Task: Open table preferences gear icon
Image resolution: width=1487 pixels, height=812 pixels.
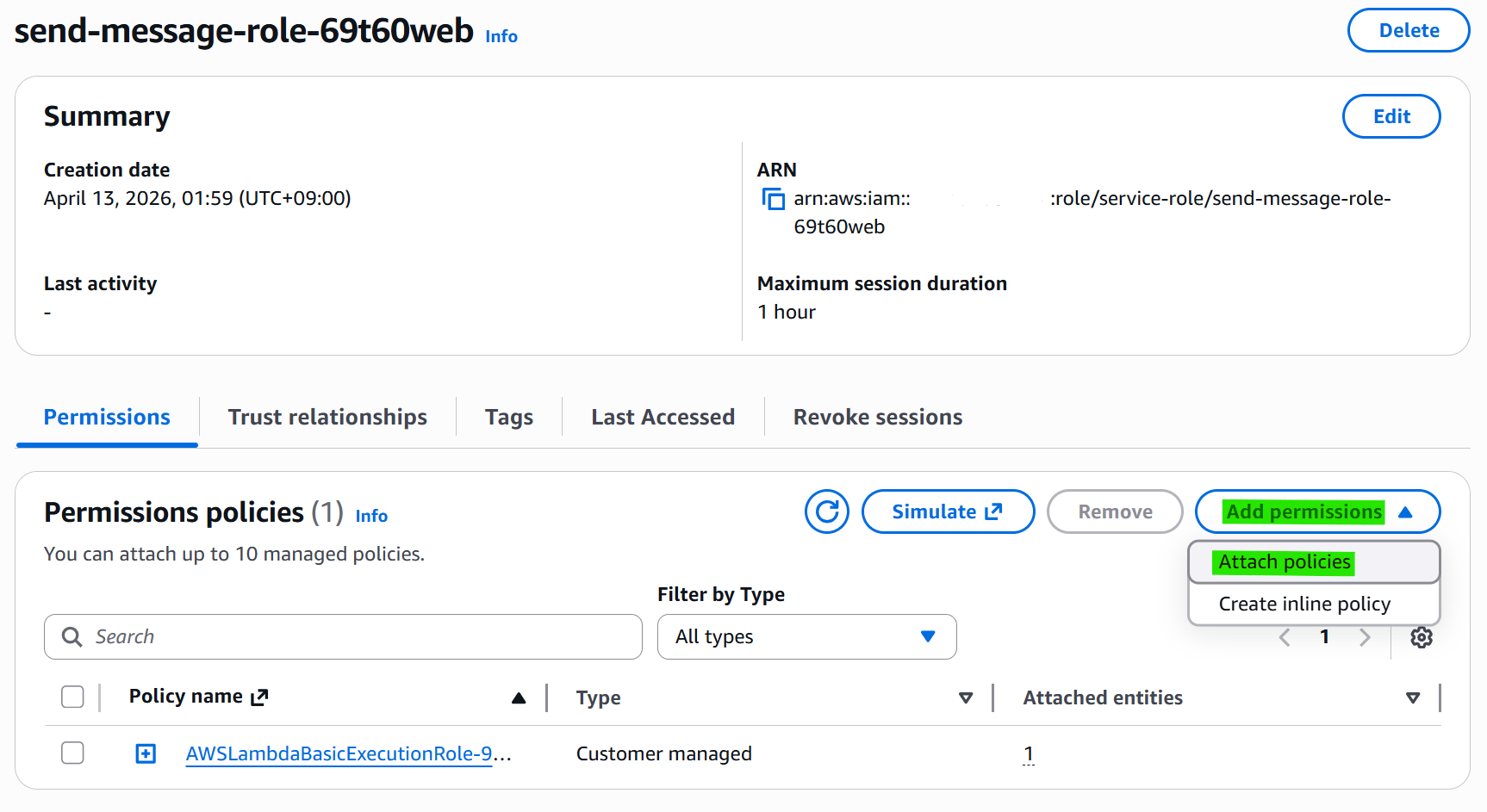Action: (1422, 637)
